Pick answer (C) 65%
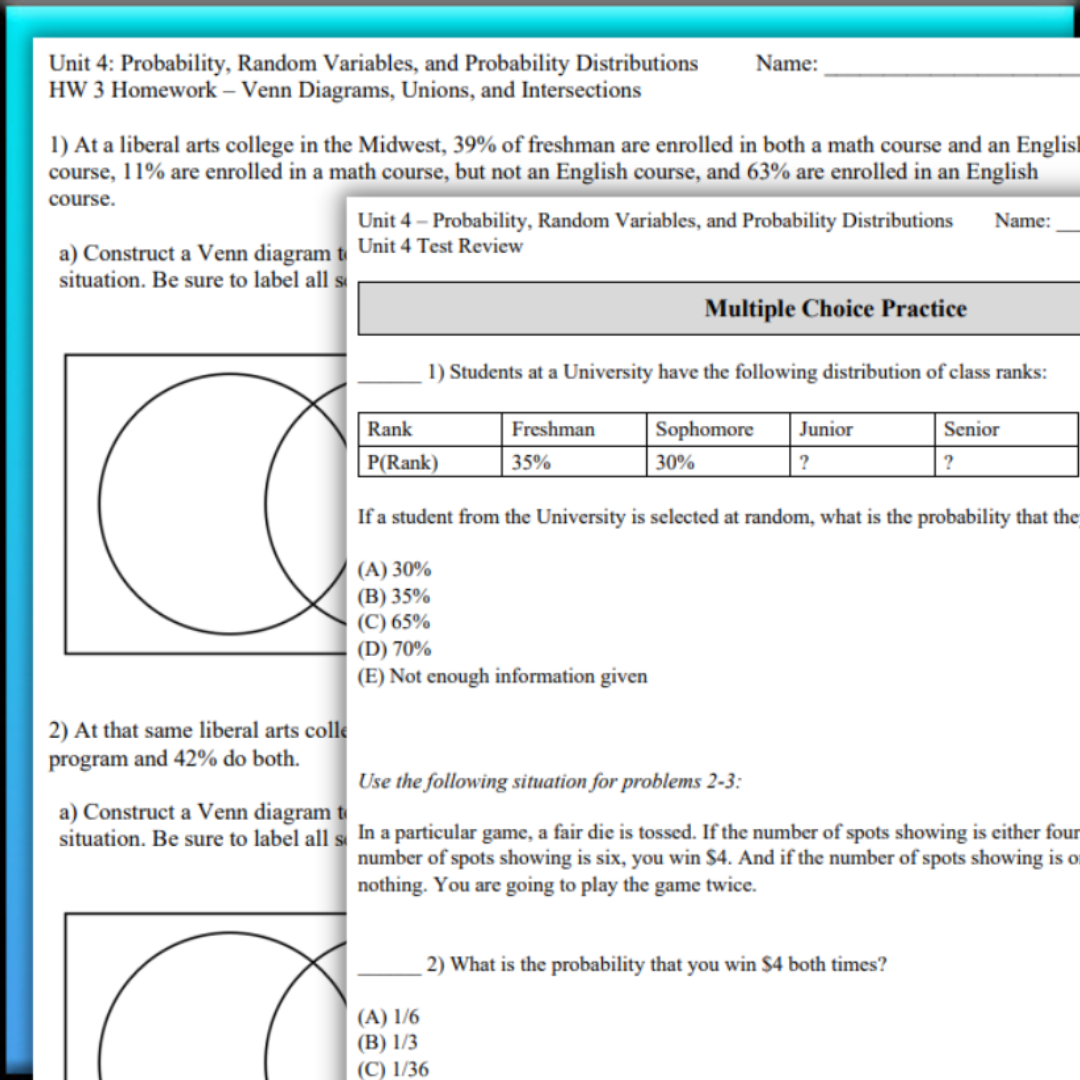 click(394, 622)
